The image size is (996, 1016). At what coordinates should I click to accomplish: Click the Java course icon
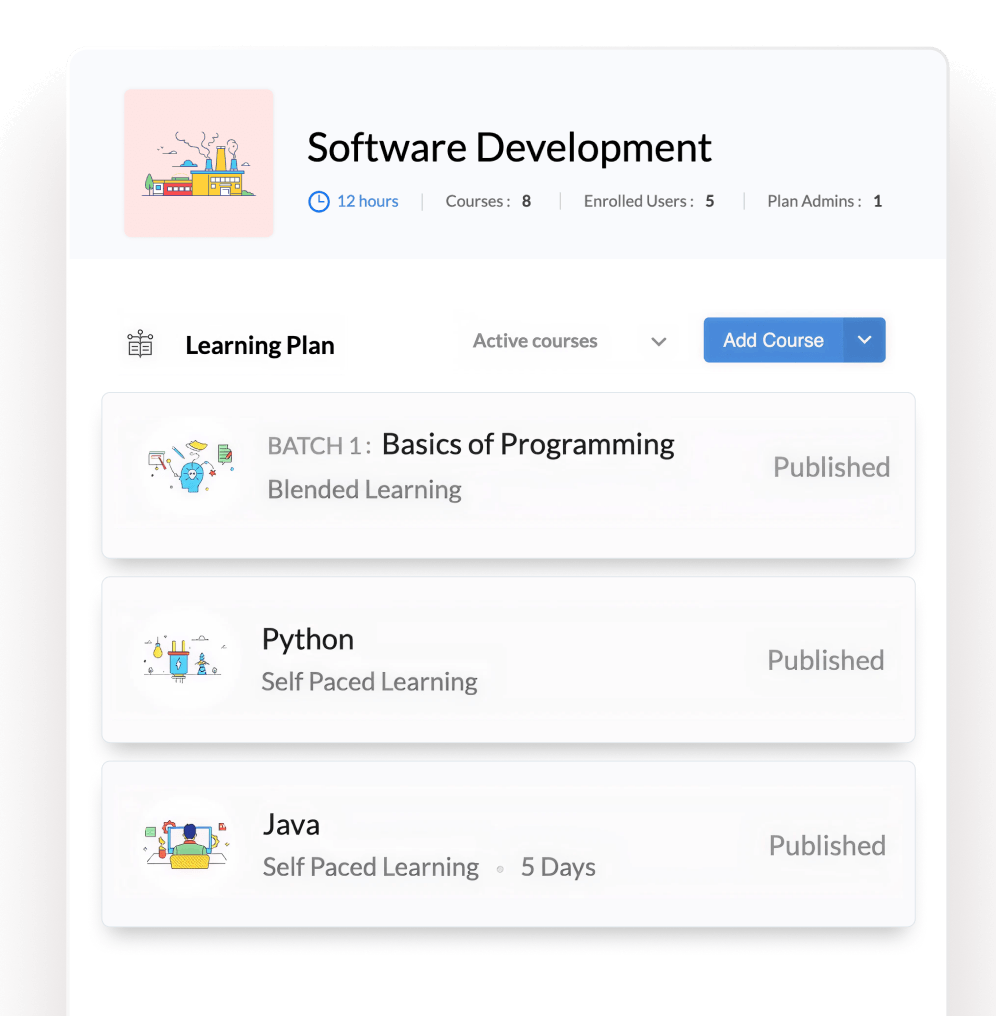point(187,845)
